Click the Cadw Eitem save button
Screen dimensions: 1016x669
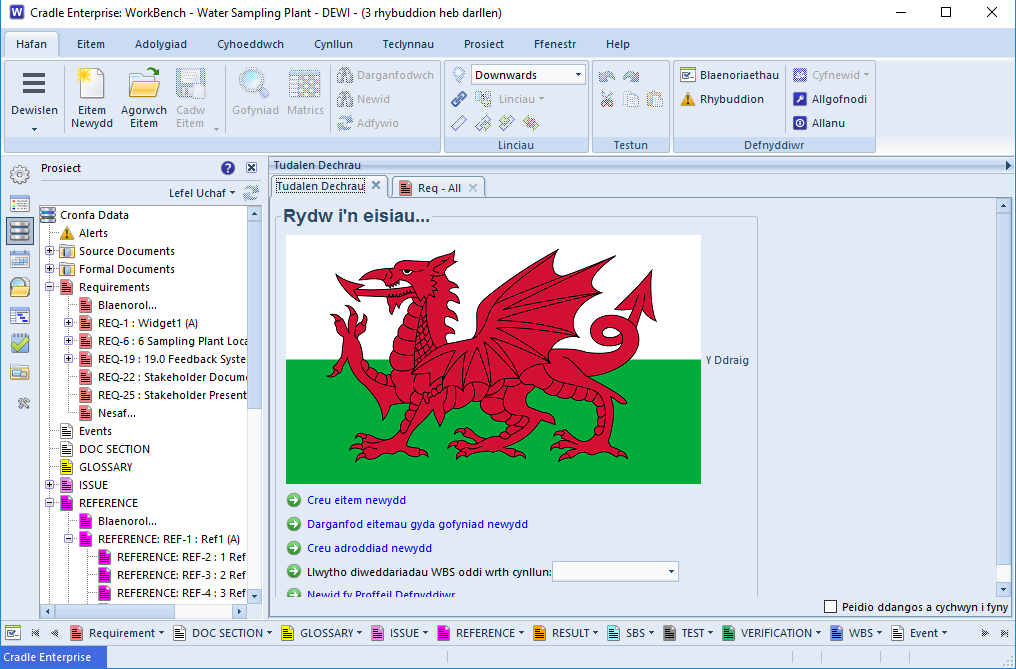click(x=193, y=96)
